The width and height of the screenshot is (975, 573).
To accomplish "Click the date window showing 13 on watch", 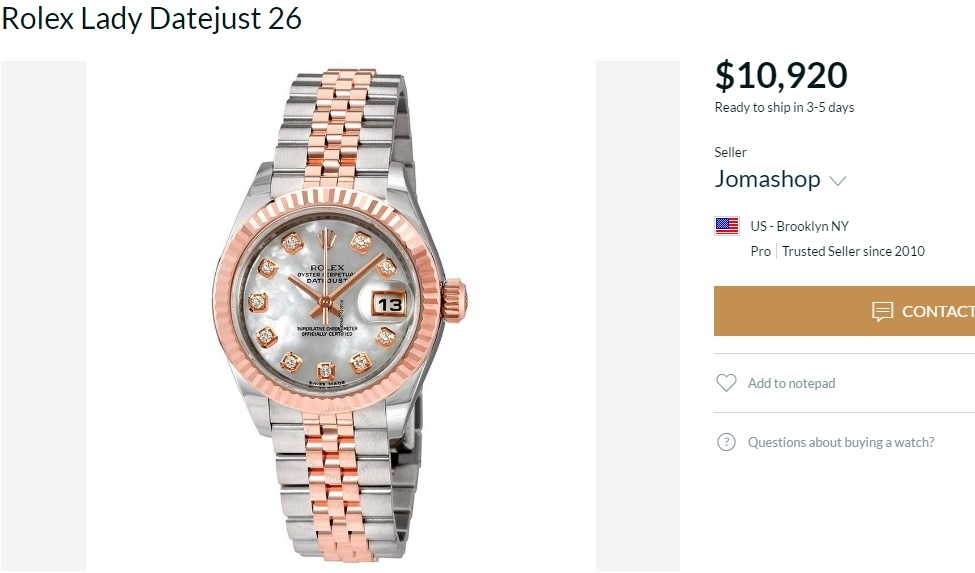I will (390, 304).
